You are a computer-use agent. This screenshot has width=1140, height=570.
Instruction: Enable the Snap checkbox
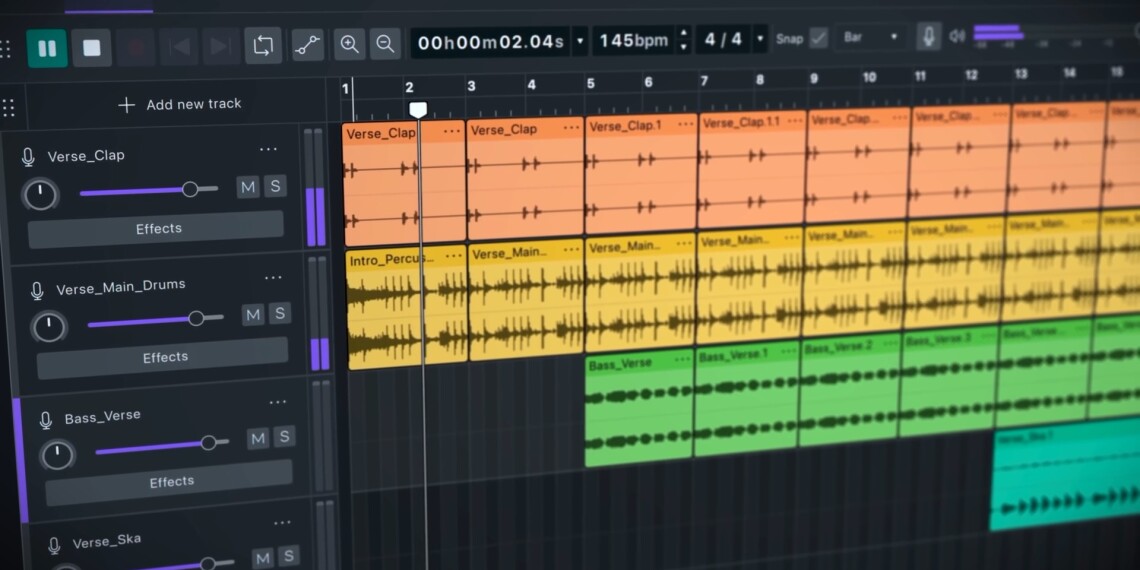point(819,38)
